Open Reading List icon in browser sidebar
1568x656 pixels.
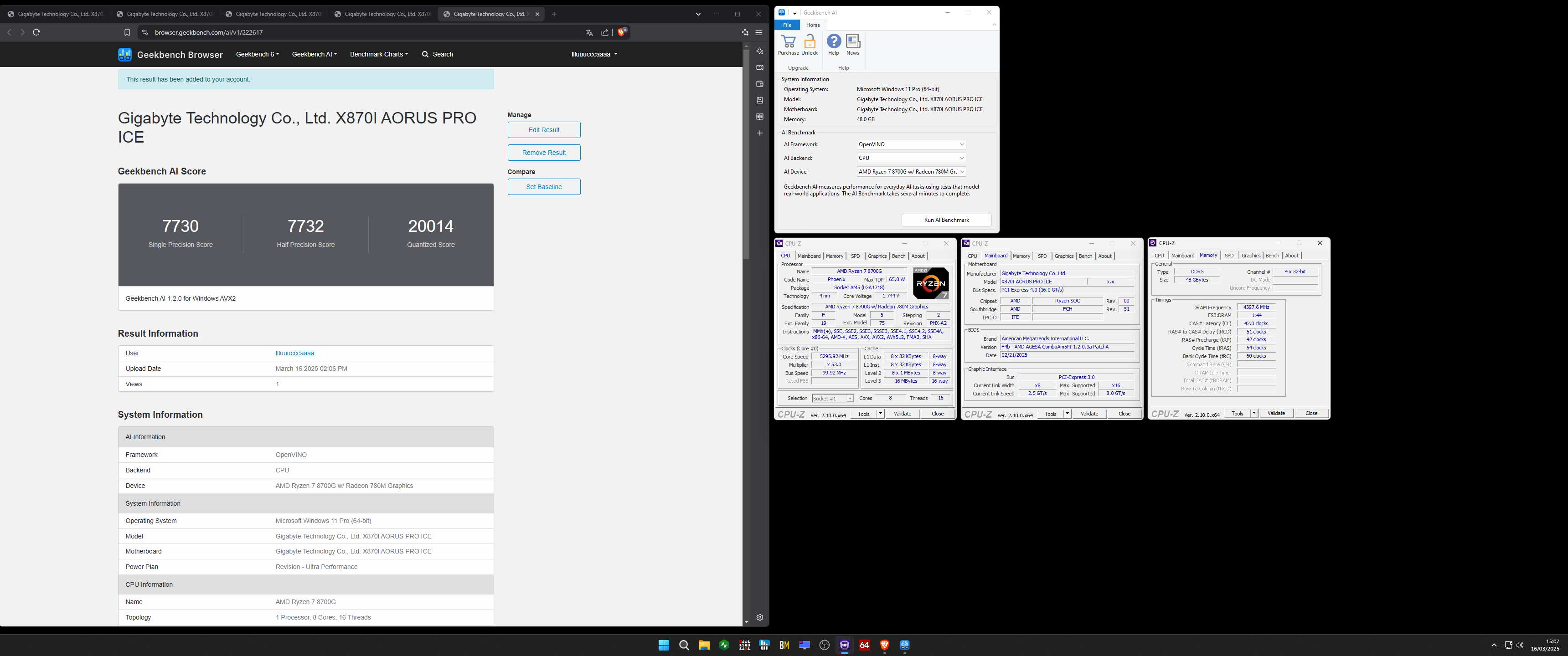pos(760,117)
